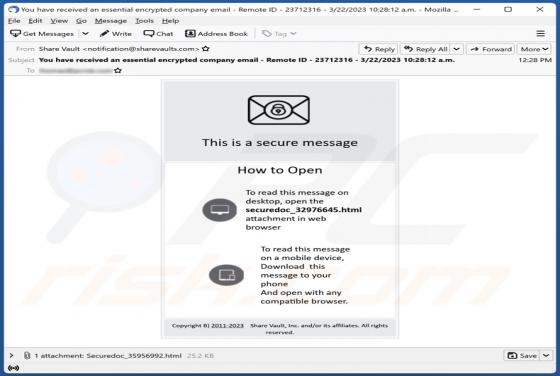Click the Save attachment button
Image resolution: width=560 pixels, height=376 pixels.
[x=522, y=355]
